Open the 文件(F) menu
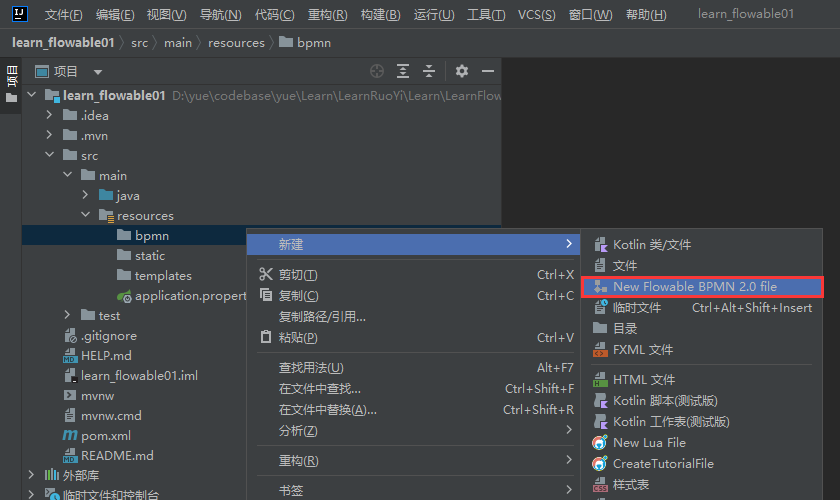This screenshot has width=840, height=500. (x=64, y=14)
